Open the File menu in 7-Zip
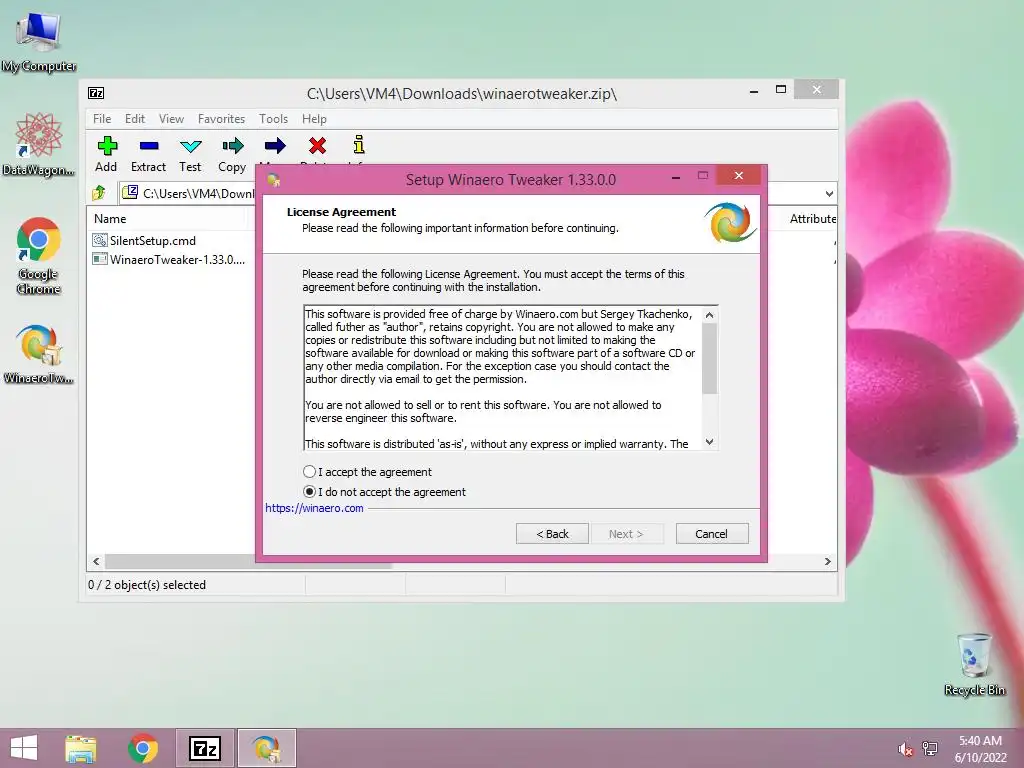The image size is (1024, 768). pyautogui.click(x=102, y=119)
